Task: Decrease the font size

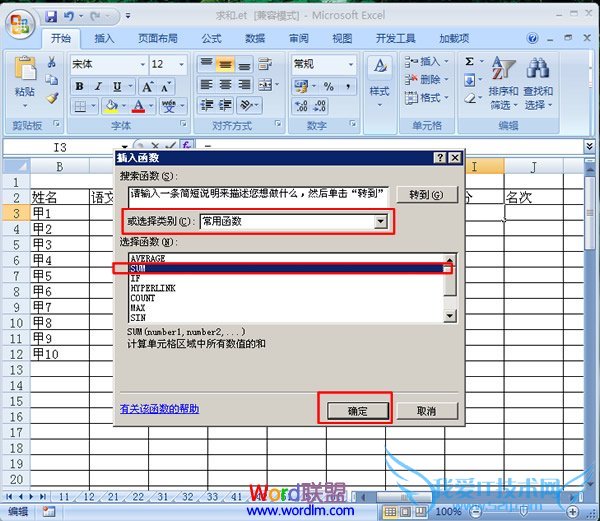Action: click(166, 87)
